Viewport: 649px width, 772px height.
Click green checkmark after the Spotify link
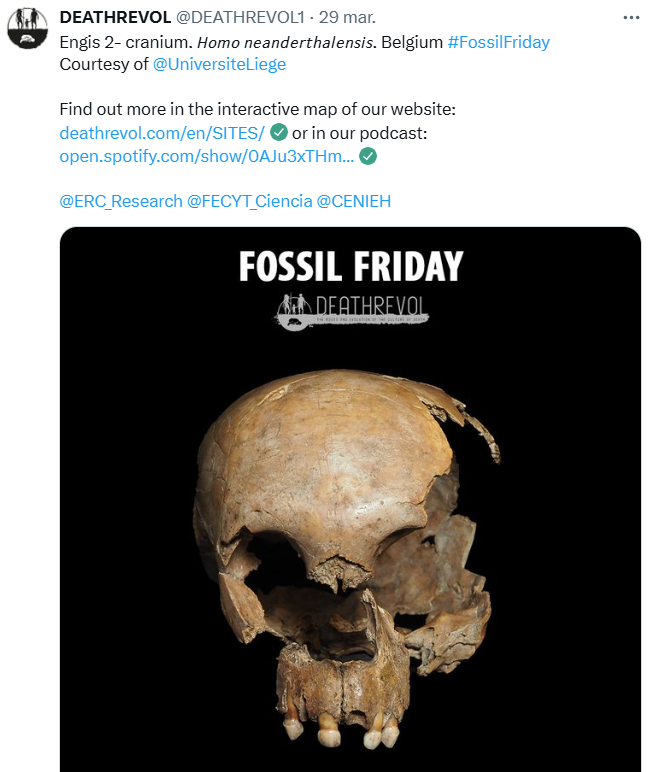tap(368, 156)
